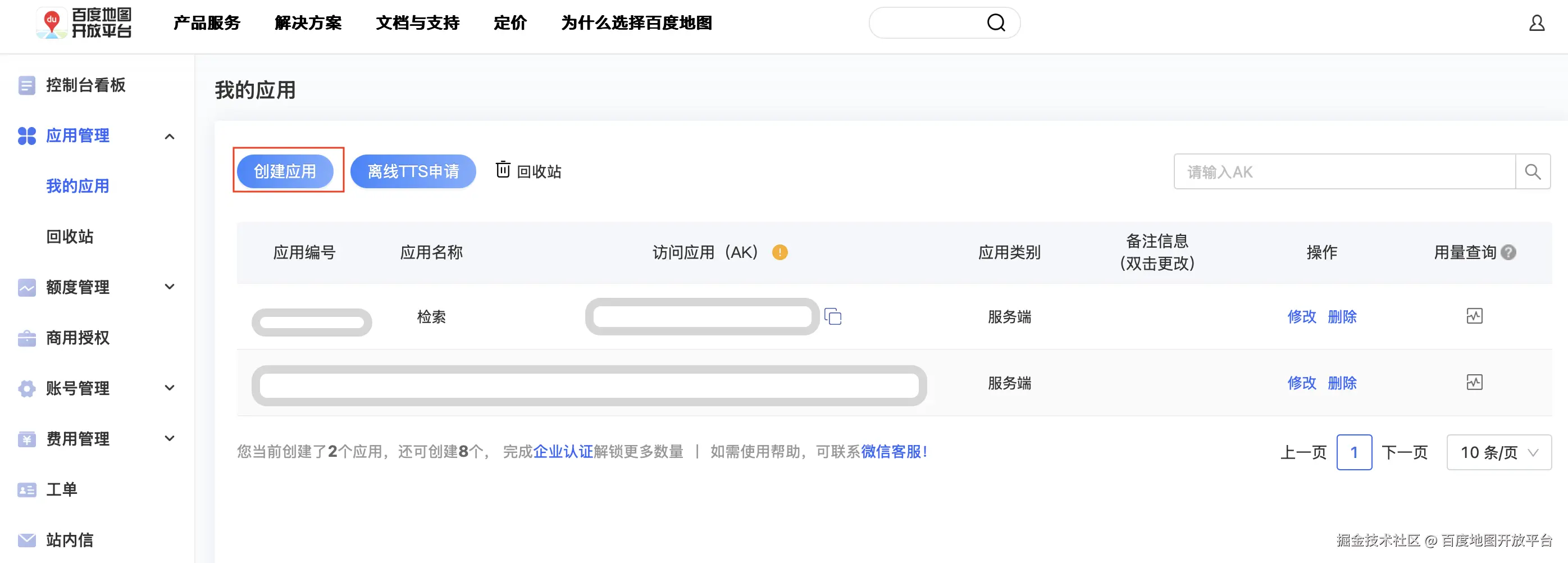Click the user account profile icon
1568x563 pixels.
tap(1537, 23)
